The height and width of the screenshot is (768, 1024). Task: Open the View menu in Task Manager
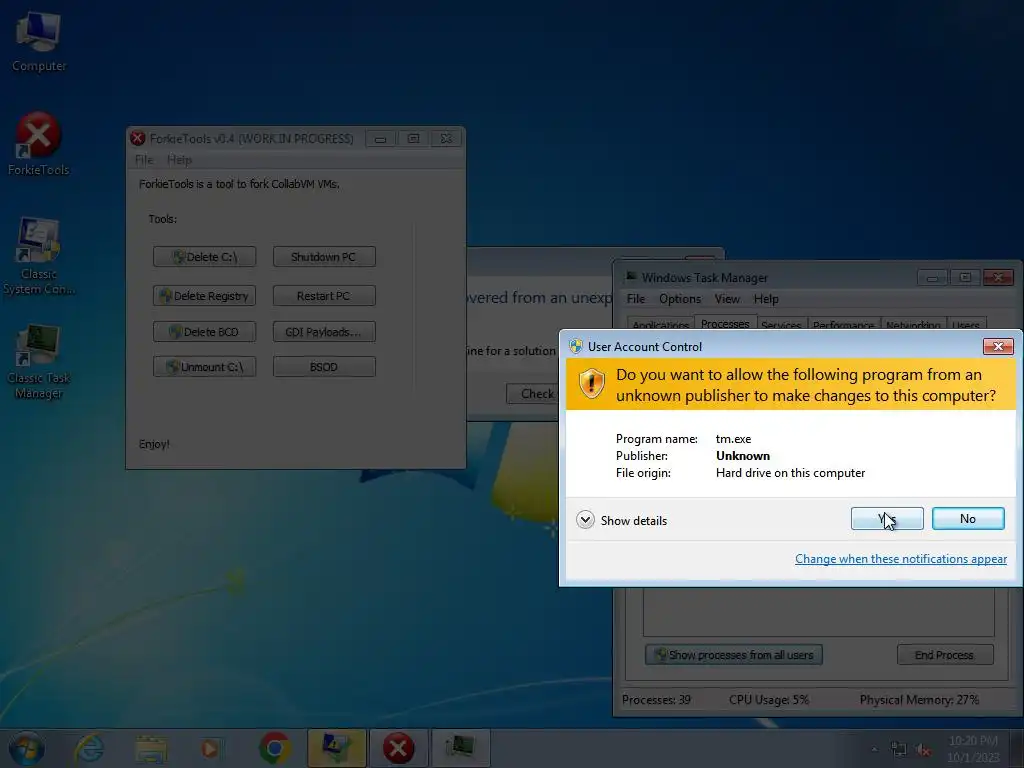[727, 299]
